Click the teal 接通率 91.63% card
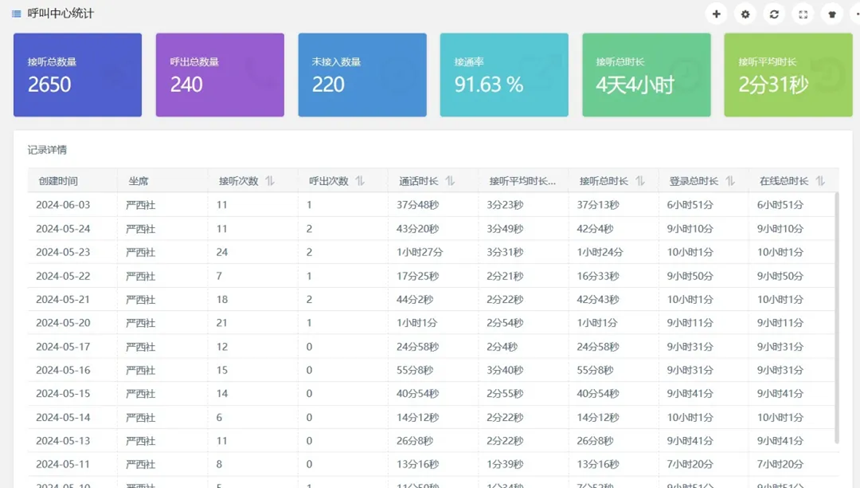Image resolution: width=860 pixels, height=488 pixels. 504,75
